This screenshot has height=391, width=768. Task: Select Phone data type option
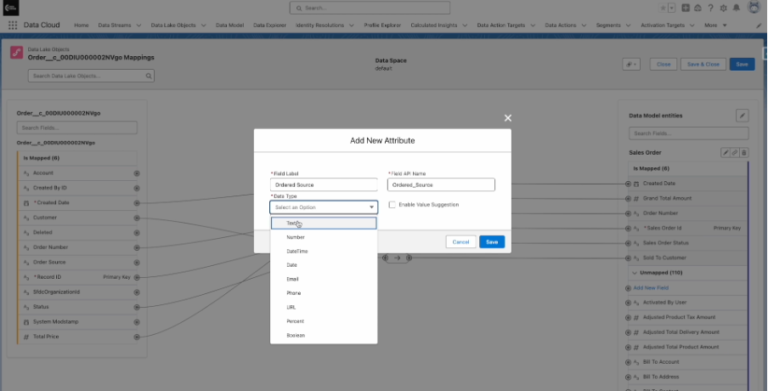pos(324,293)
